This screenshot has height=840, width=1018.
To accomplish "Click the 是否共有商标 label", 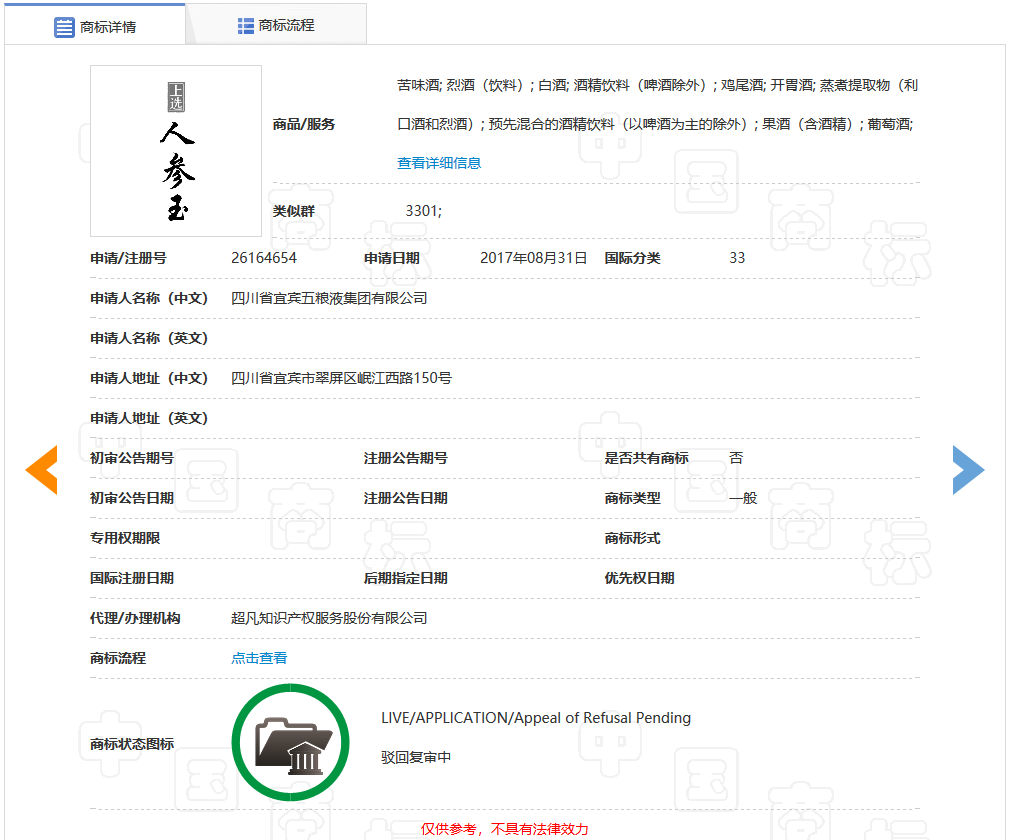I will point(647,458).
